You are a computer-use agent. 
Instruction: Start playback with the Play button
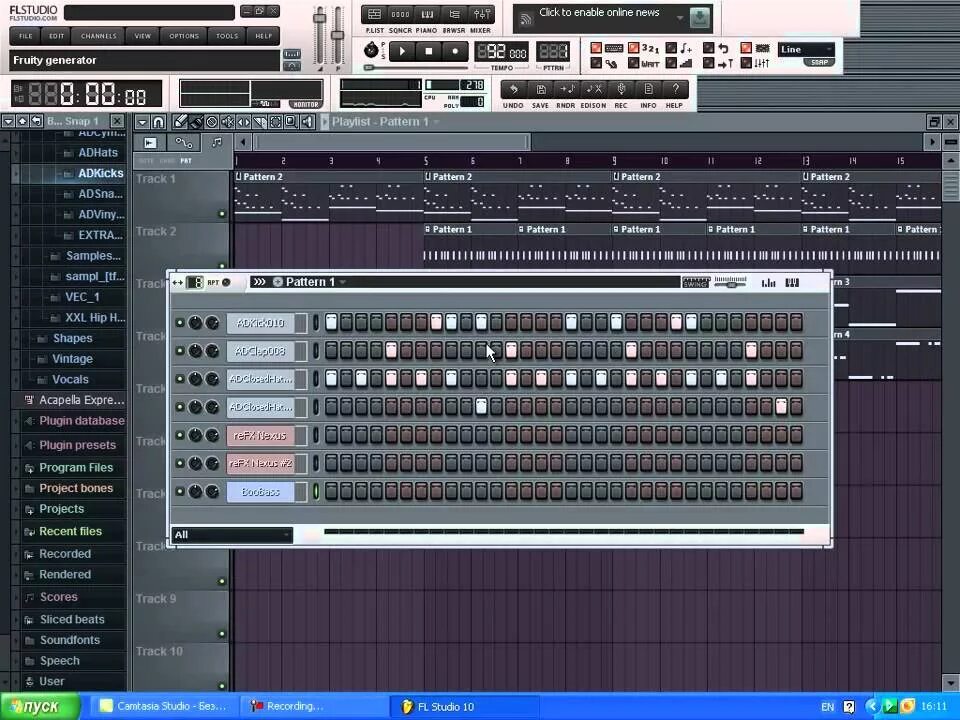pyautogui.click(x=402, y=51)
